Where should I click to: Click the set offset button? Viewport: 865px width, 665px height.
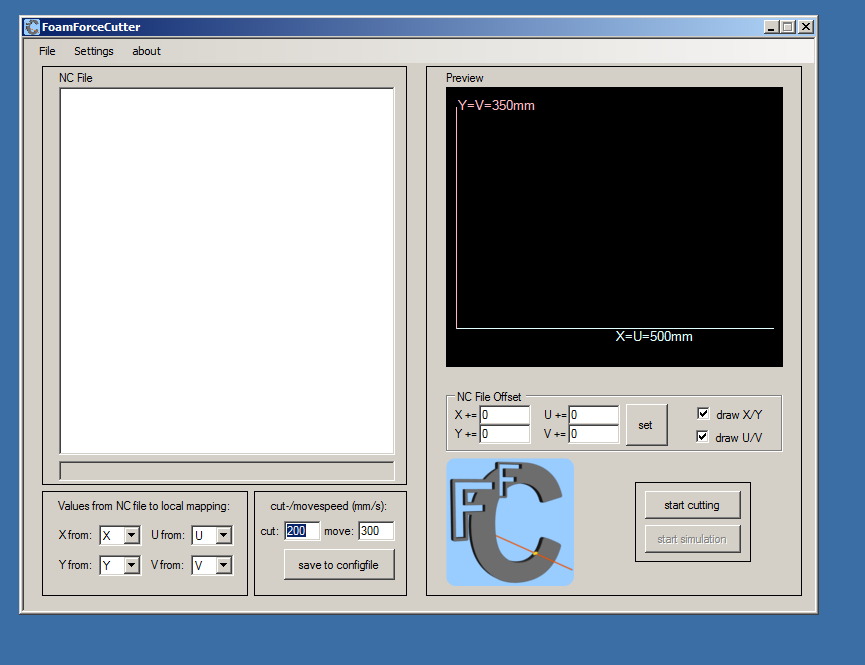coord(646,424)
